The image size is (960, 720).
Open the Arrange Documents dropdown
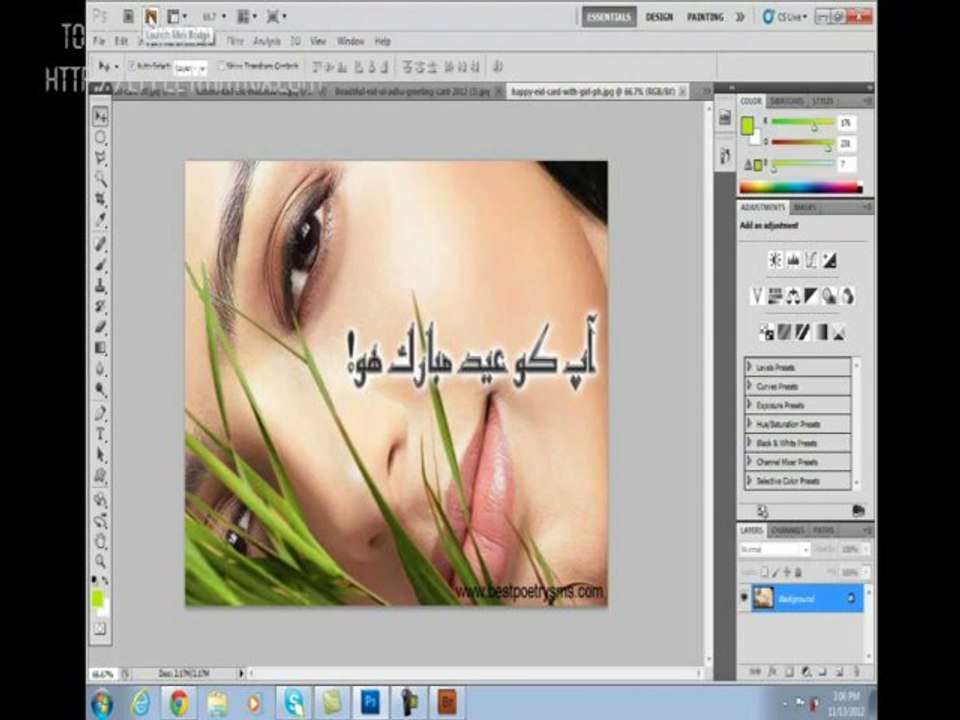pos(246,17)
